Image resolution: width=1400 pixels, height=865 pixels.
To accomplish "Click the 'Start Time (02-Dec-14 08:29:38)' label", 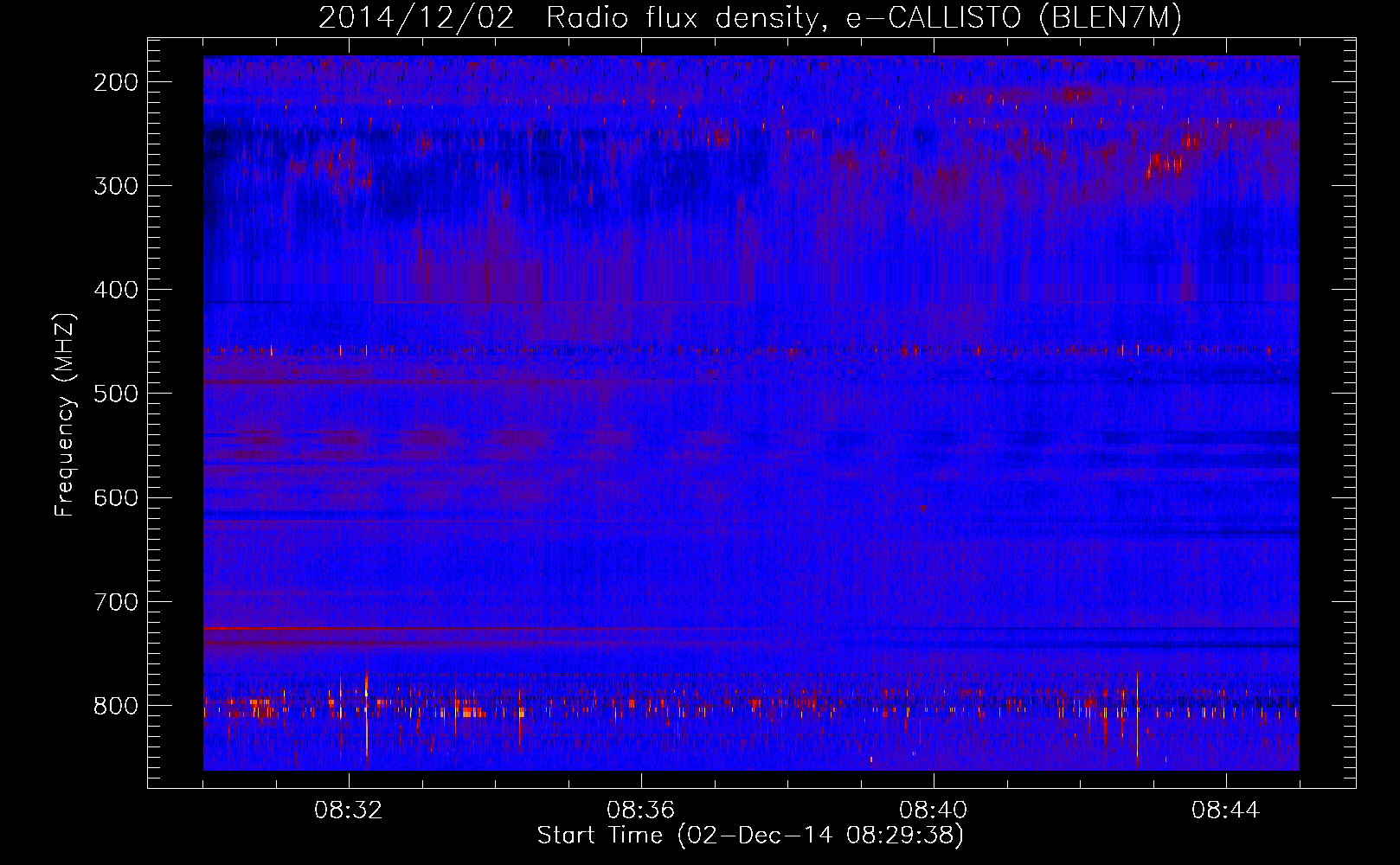I will coord(750,836).
